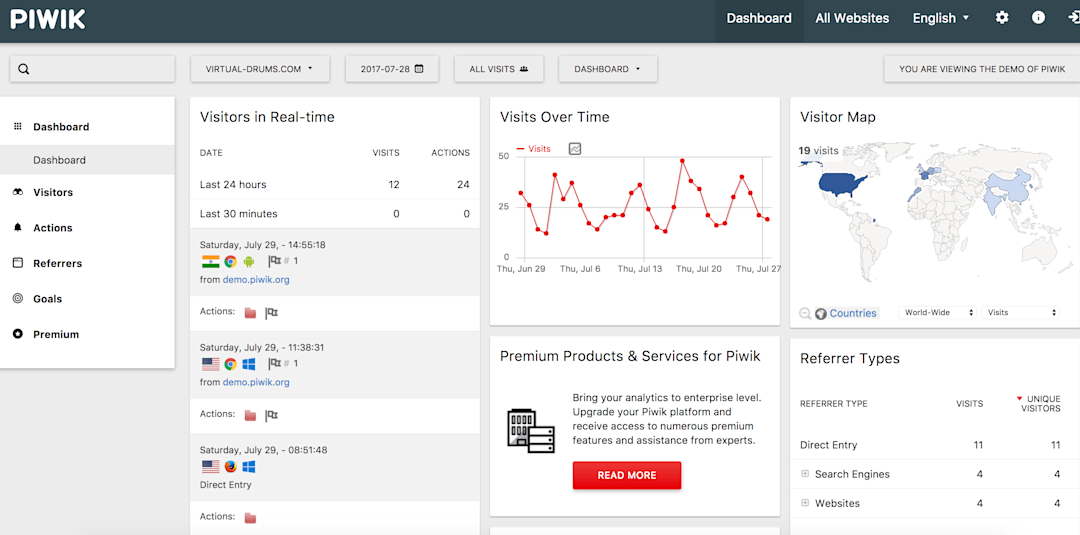Click Windows icon in 11:38:31 visit
The height and width of the screenshot is (535, 1080).
(249, 364)
